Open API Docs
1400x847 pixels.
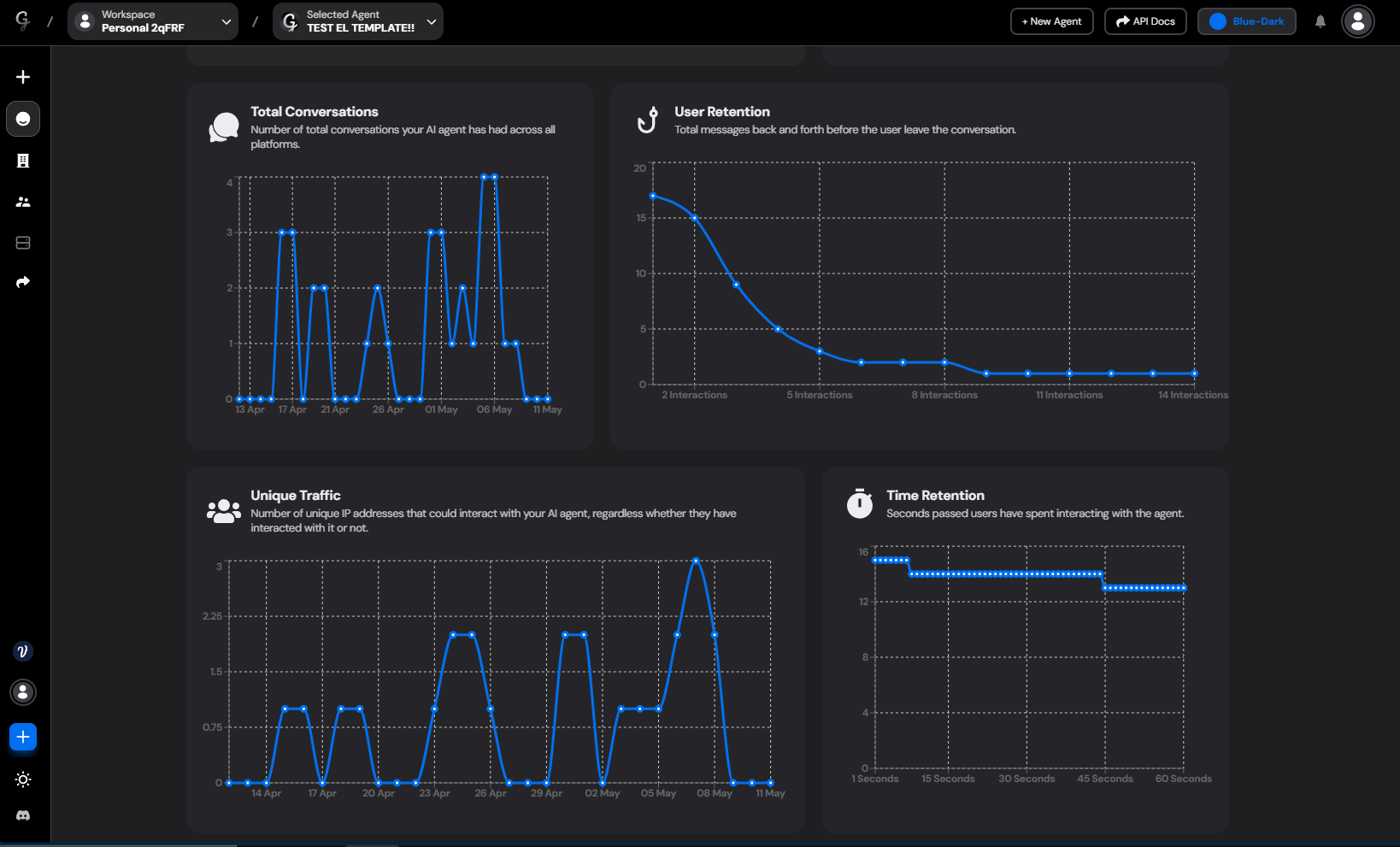click(x=1145, y=21)
